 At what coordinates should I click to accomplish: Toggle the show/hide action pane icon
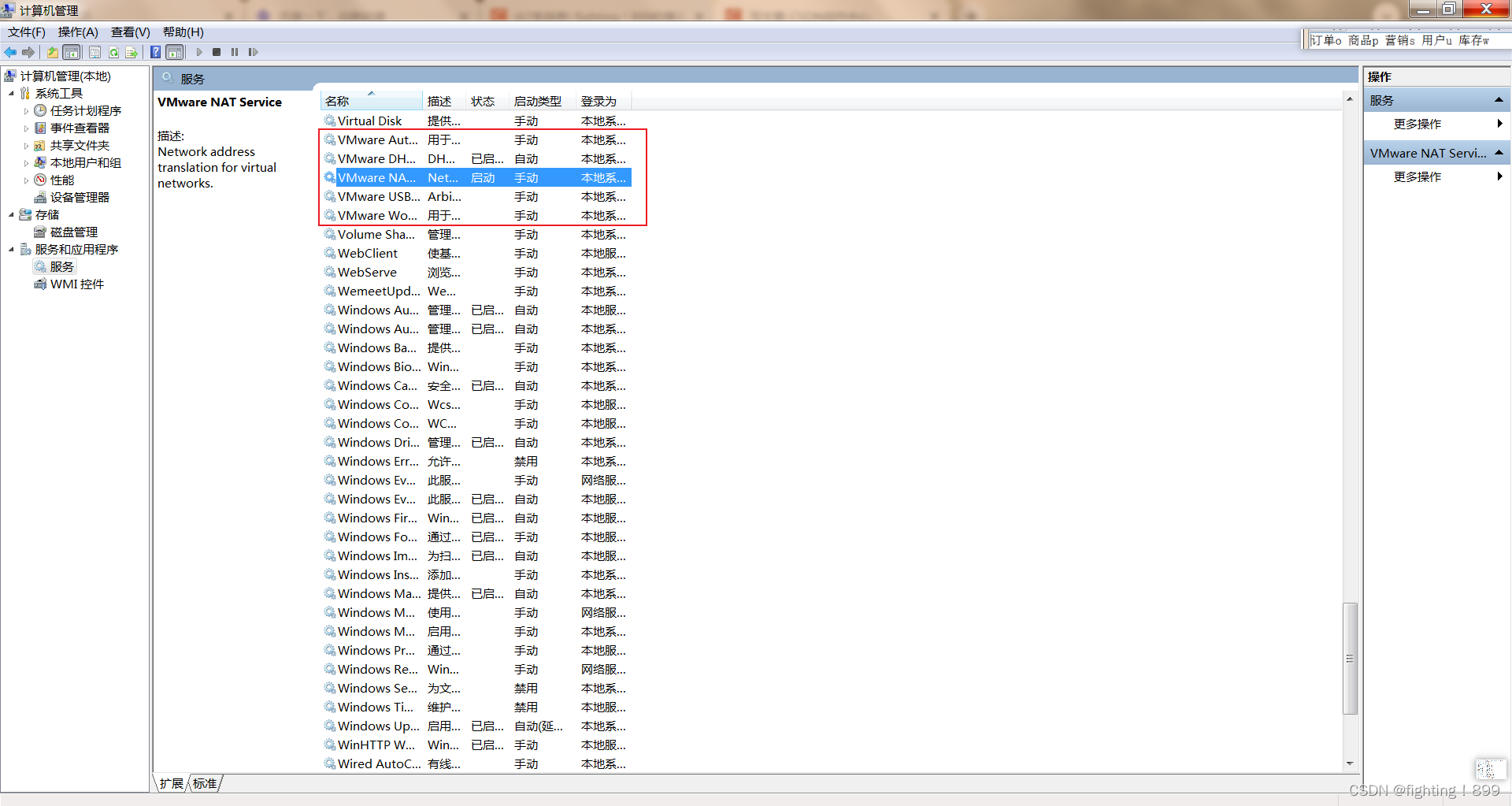tap(175, 52)
